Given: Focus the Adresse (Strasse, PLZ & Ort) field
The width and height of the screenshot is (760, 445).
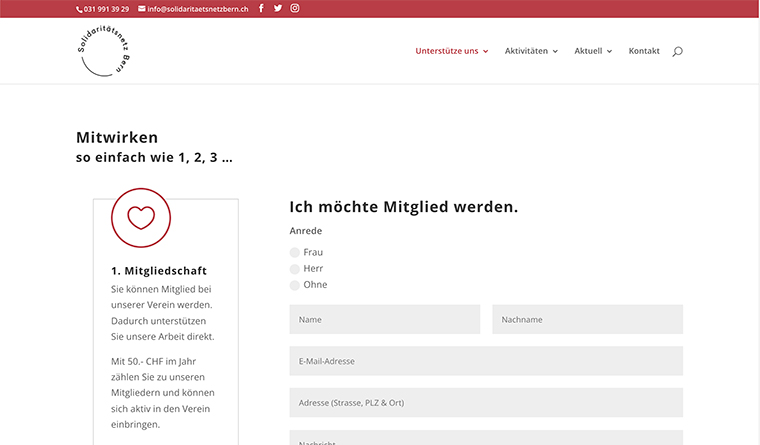Looking at the screenshot, I should (x=486, y=403).
